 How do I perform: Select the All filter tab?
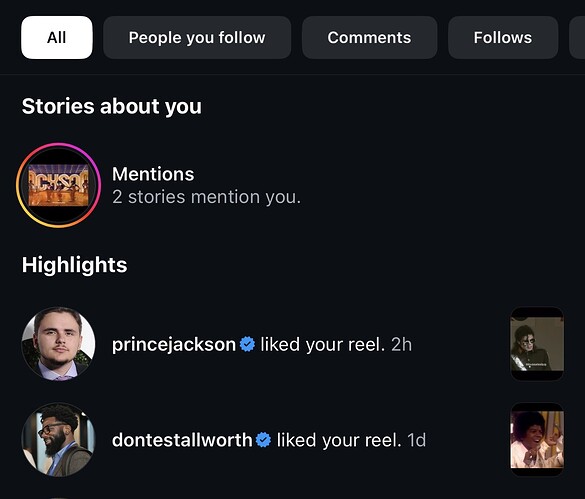pyautogui.click(x=57, y=37)
